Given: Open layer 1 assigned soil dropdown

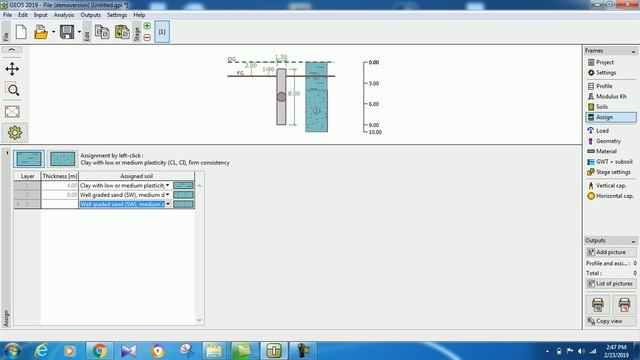Looking at the screenshot, I should click(167, 185).
